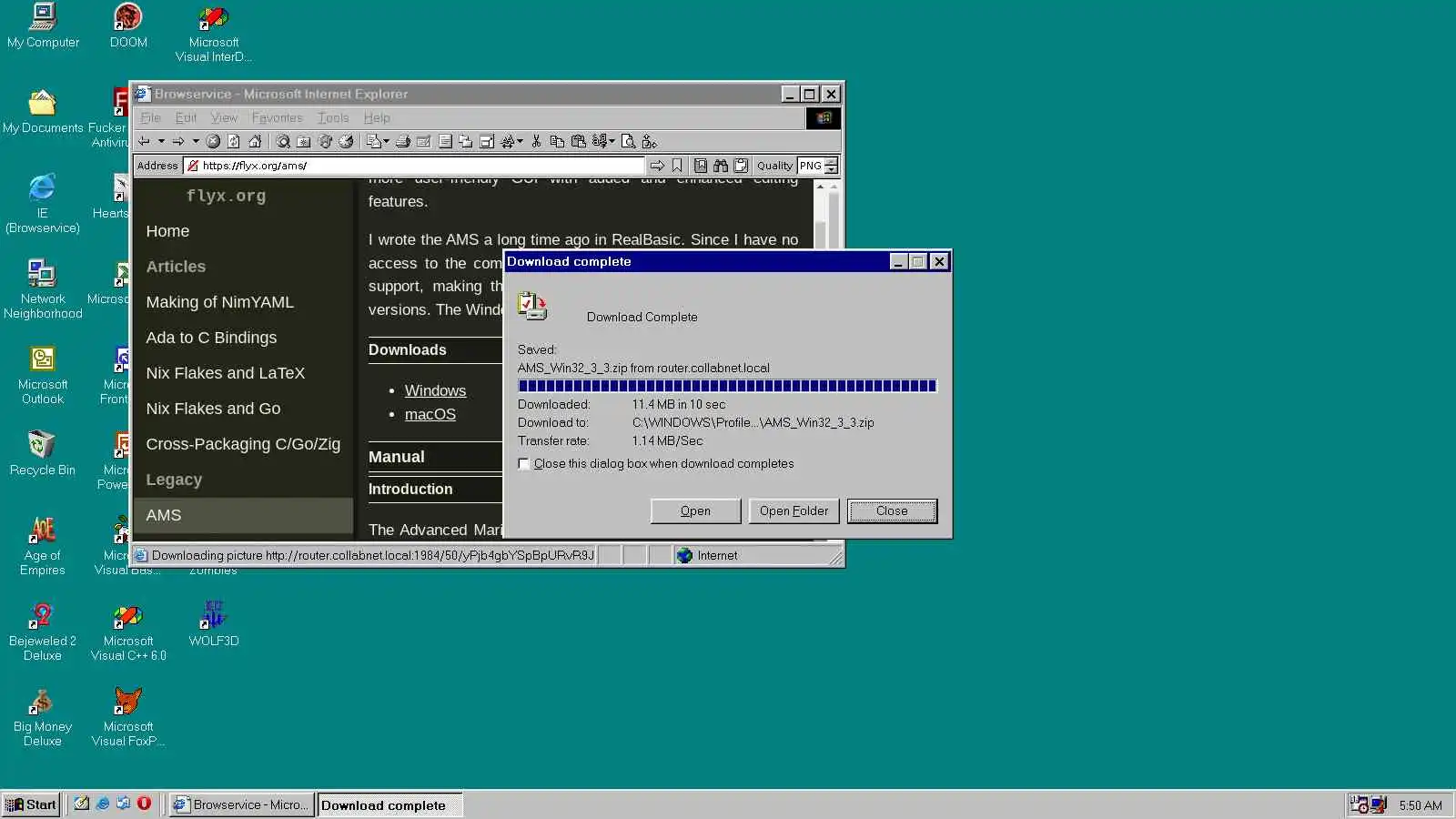1456x819 pixels.
Task: Click the Stop loading toolbar icon
Action: tap(213, 141)
